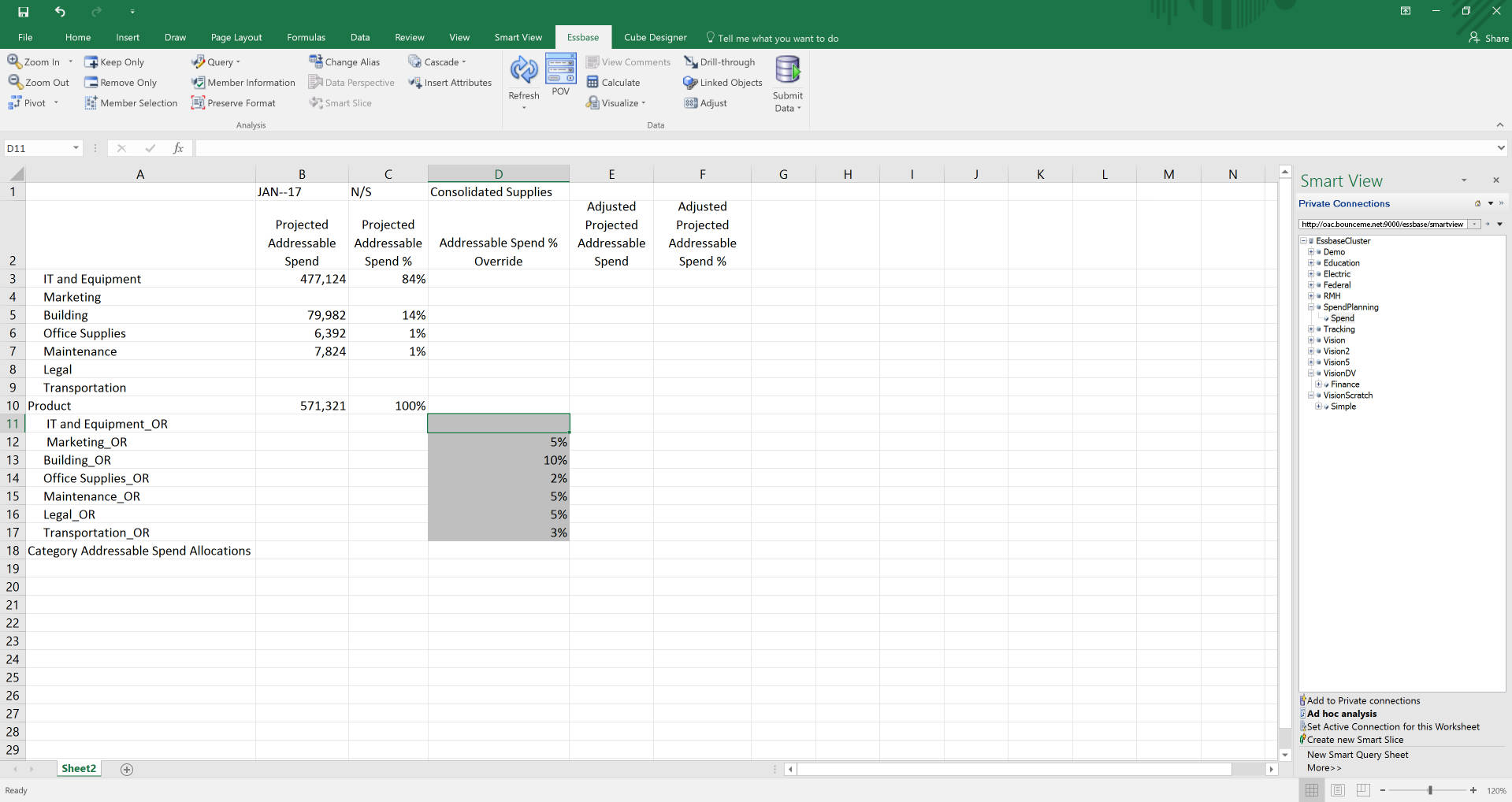Viewport: 1512px width, 802px height.
Task: Open the Formulas ribbon tab
Action: (306, 37)
